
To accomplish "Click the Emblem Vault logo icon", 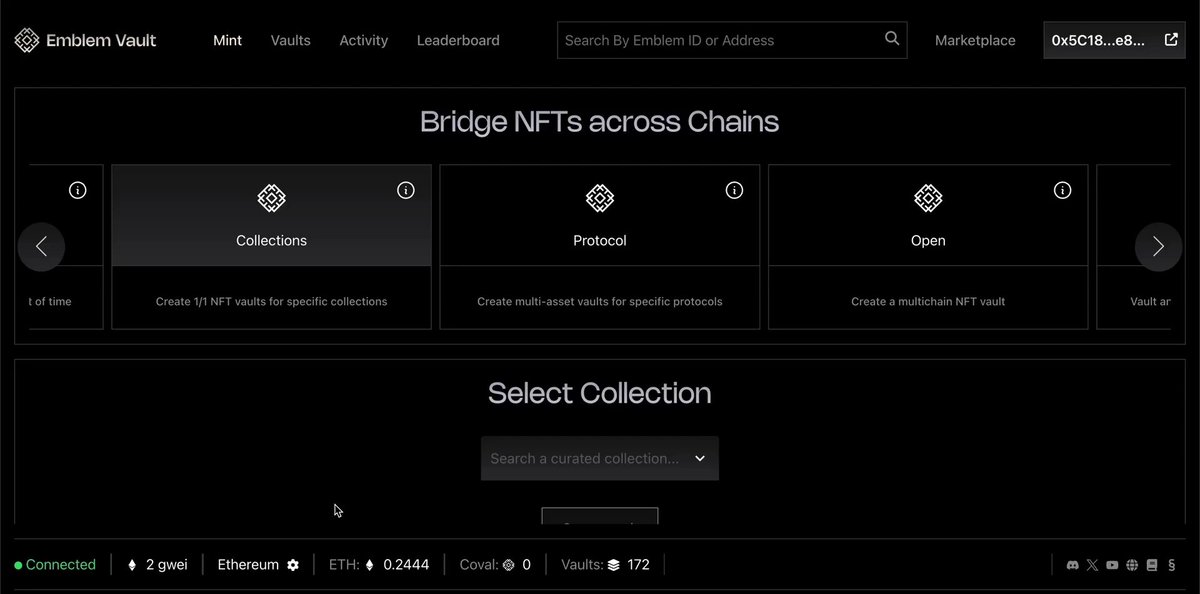I will click(26, 41).
